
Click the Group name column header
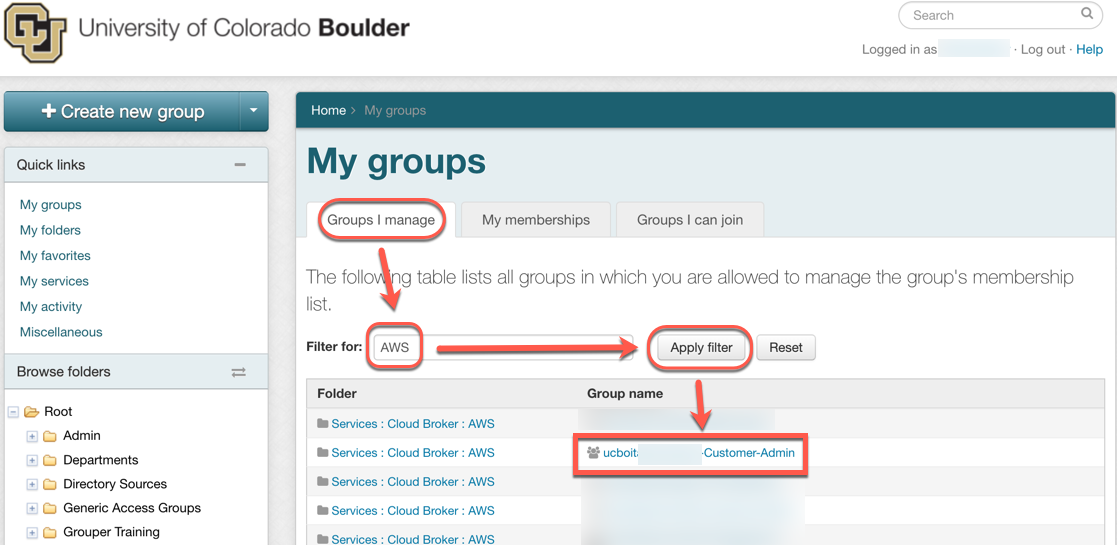tap(625, 393)
